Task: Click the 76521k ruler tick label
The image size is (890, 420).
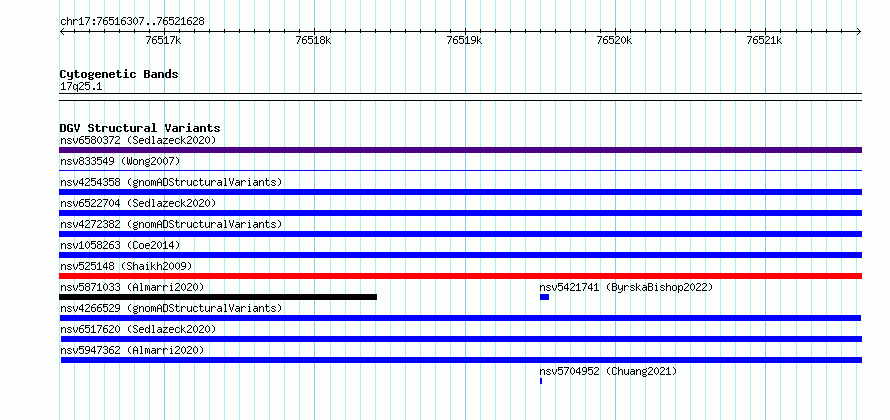Action: point(764,40)
